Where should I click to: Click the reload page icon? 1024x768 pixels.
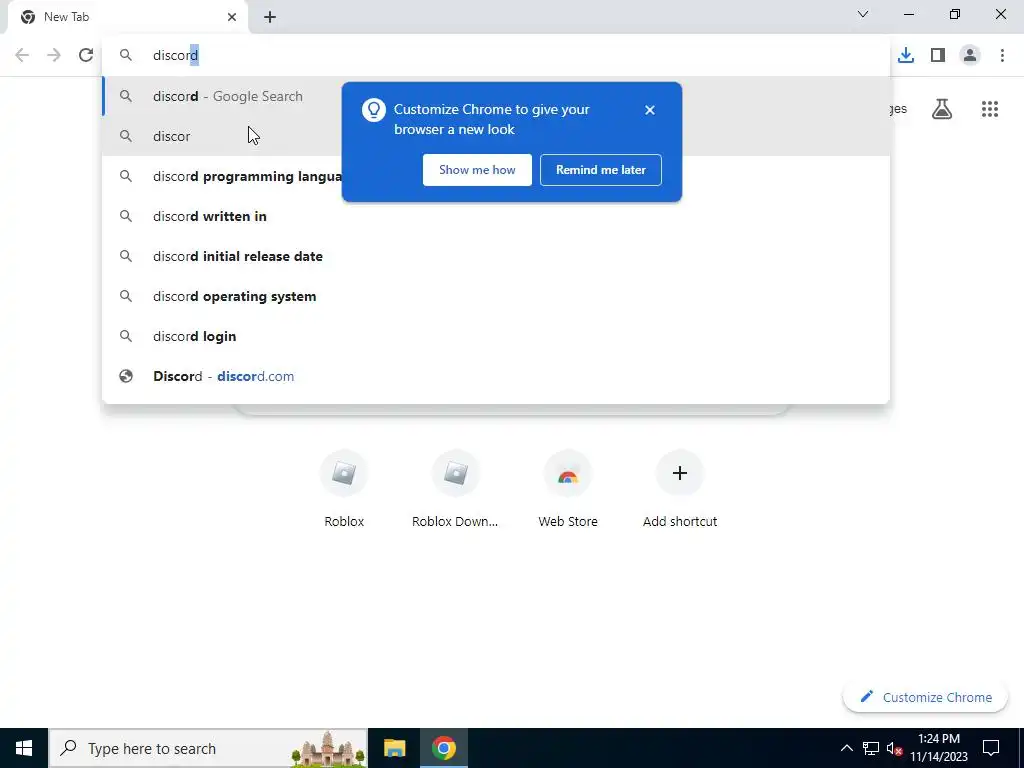tap(86, 55)
